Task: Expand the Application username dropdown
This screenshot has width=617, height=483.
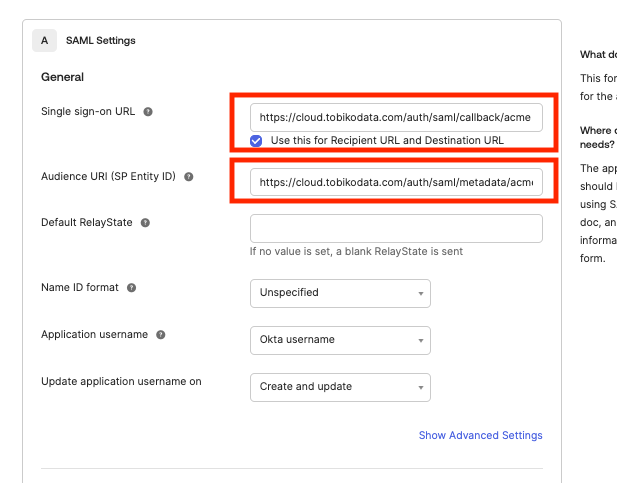Action: tap(340, 340)
